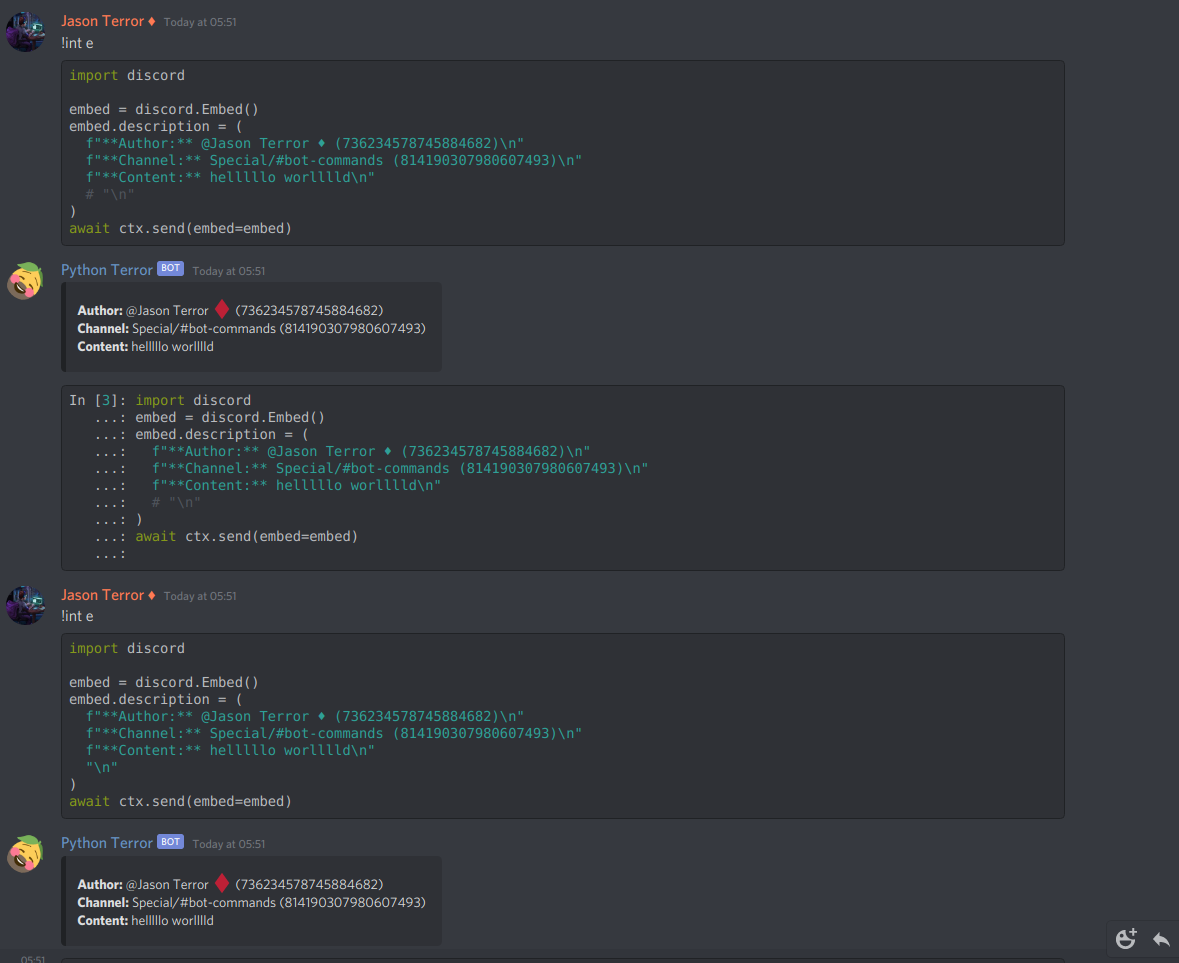
Task: Click timestamp 'Today at 05:51' of the first Python Terror reply
Action: coord(229,271)
